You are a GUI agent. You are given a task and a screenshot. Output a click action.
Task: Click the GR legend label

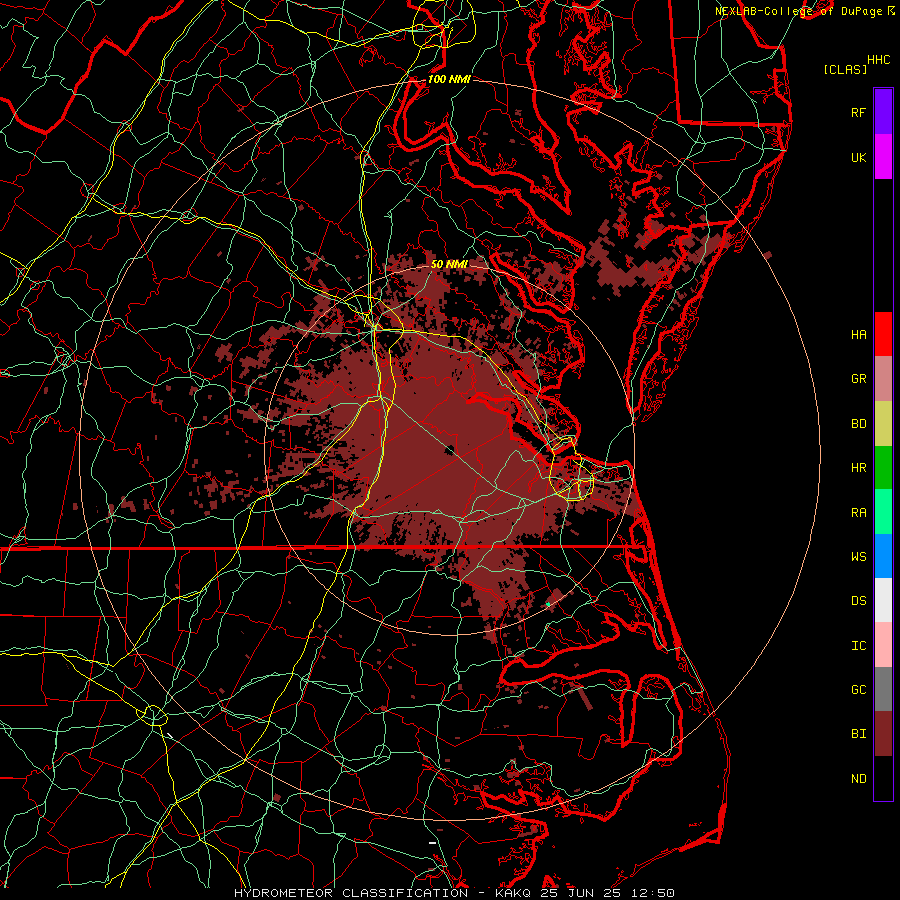coord(858,379)
